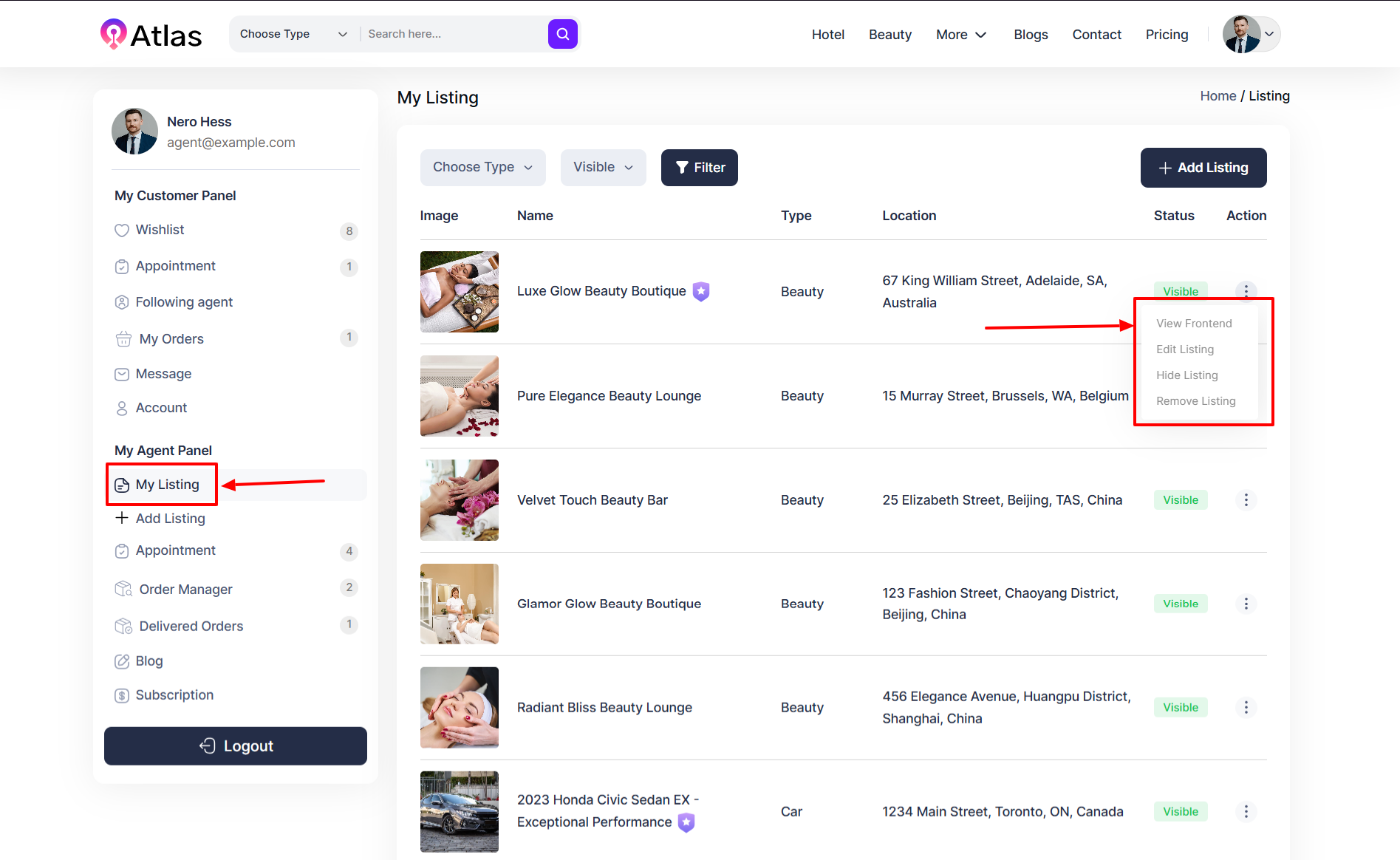Image resolution: width=1400 pixels, height=860 pixels.
Task: Click the purple search magnifier icon
Action: [x=562, y=34]
